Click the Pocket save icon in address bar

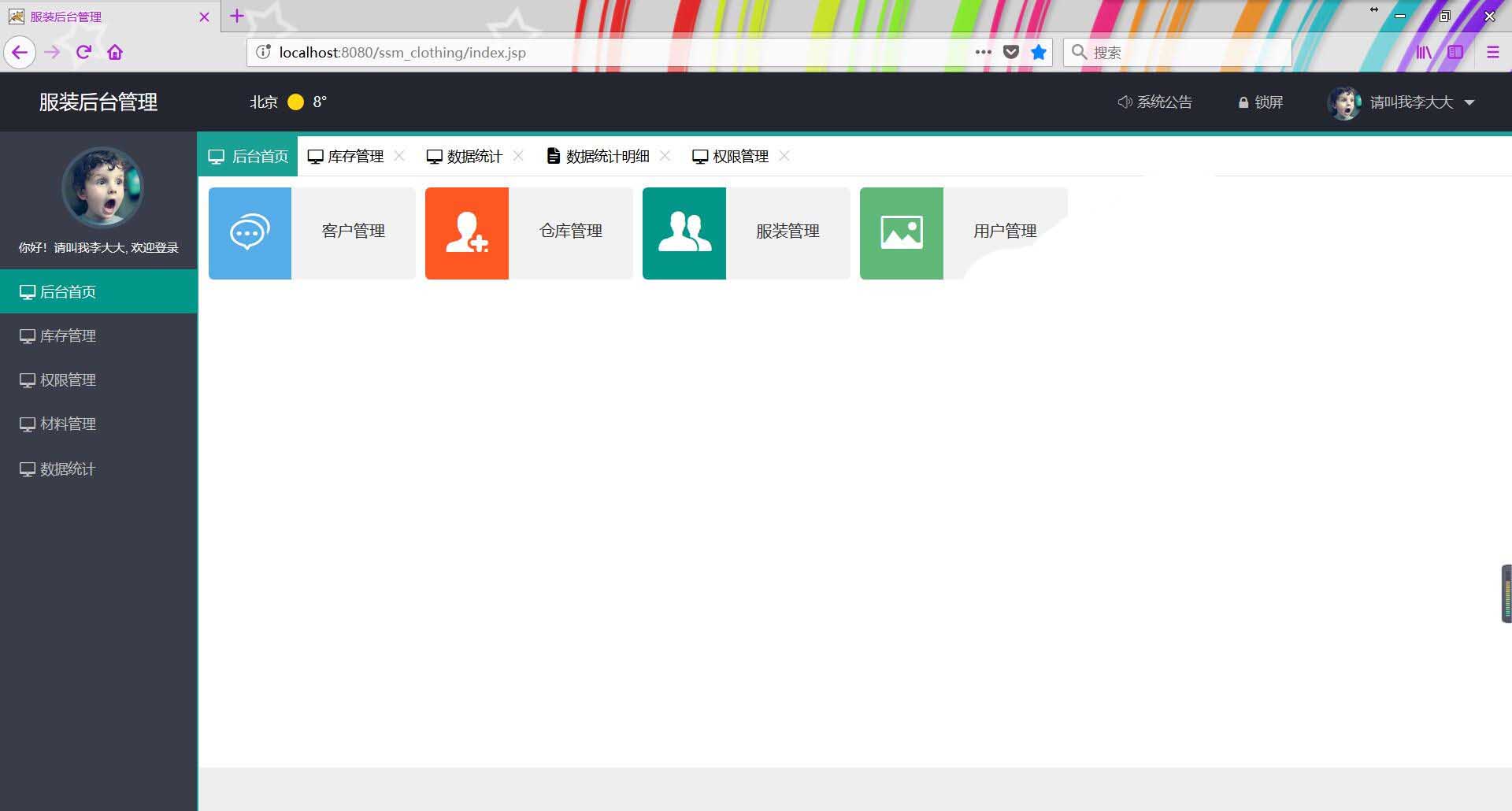[1011, 53]
